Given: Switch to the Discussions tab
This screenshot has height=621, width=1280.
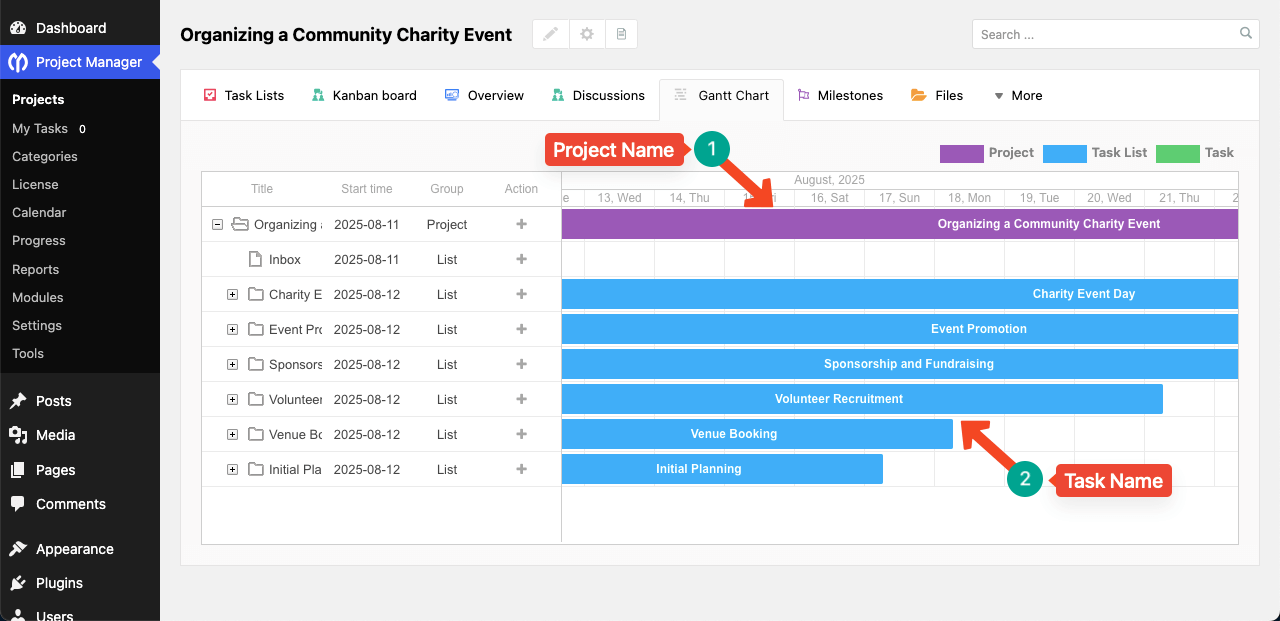Looking at the screenshot, I should pyautogui.click(x=598, y=95).
